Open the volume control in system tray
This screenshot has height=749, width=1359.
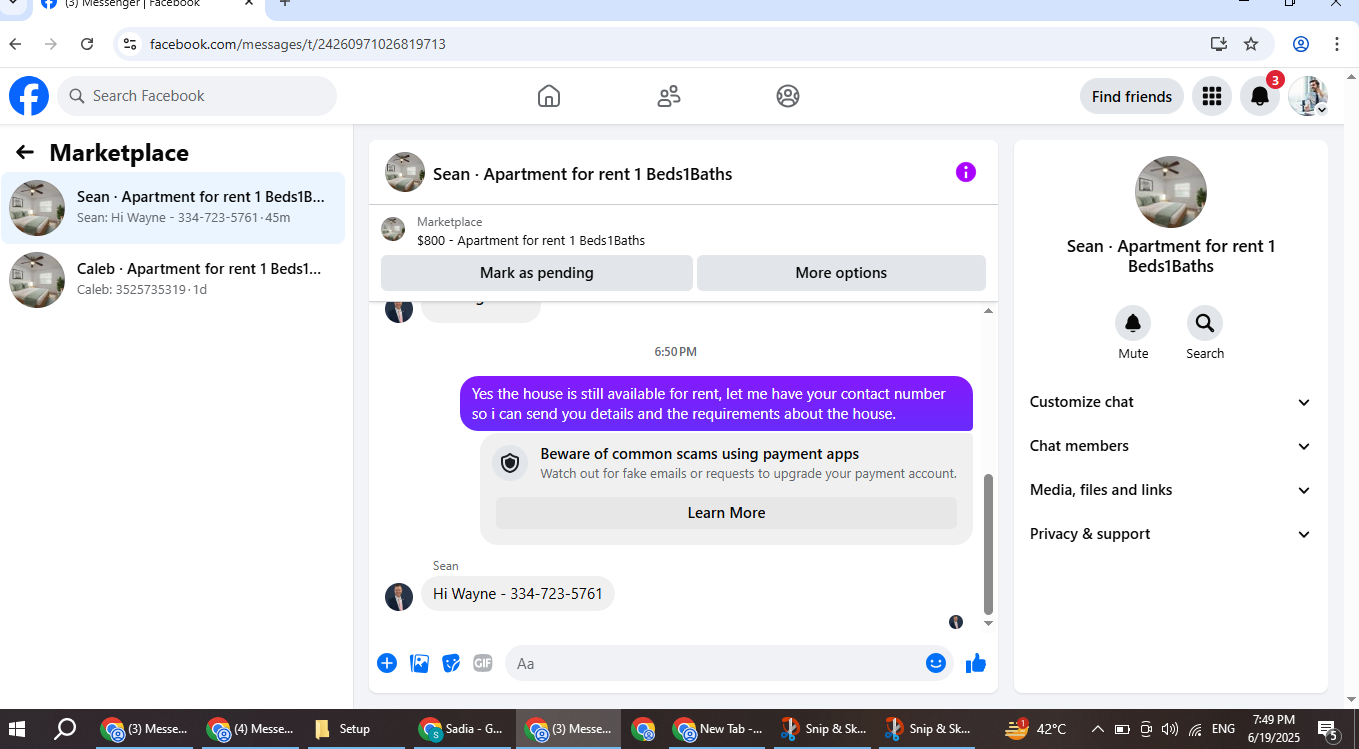point(1170,729)
